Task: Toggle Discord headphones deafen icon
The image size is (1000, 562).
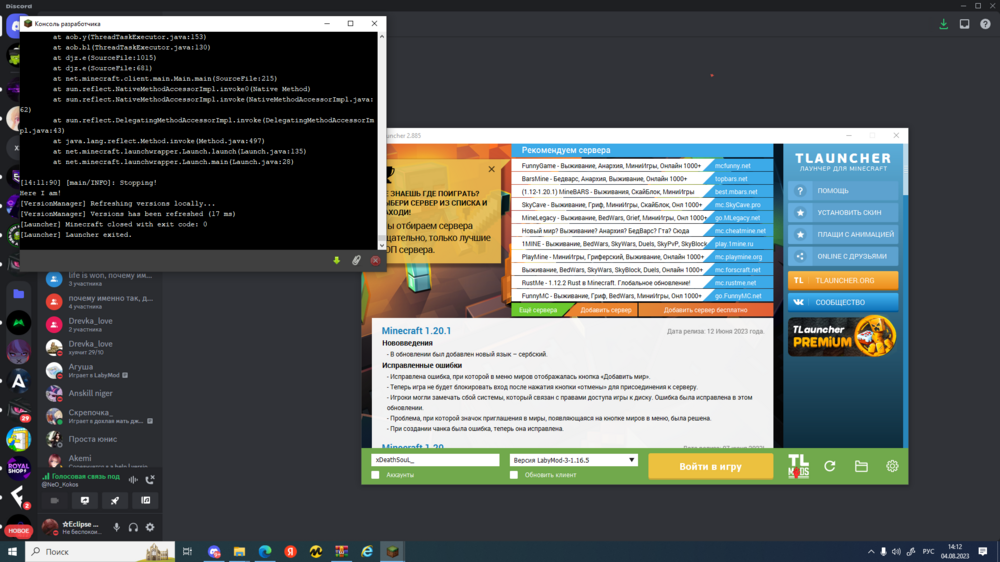Action: pos(133,528)
